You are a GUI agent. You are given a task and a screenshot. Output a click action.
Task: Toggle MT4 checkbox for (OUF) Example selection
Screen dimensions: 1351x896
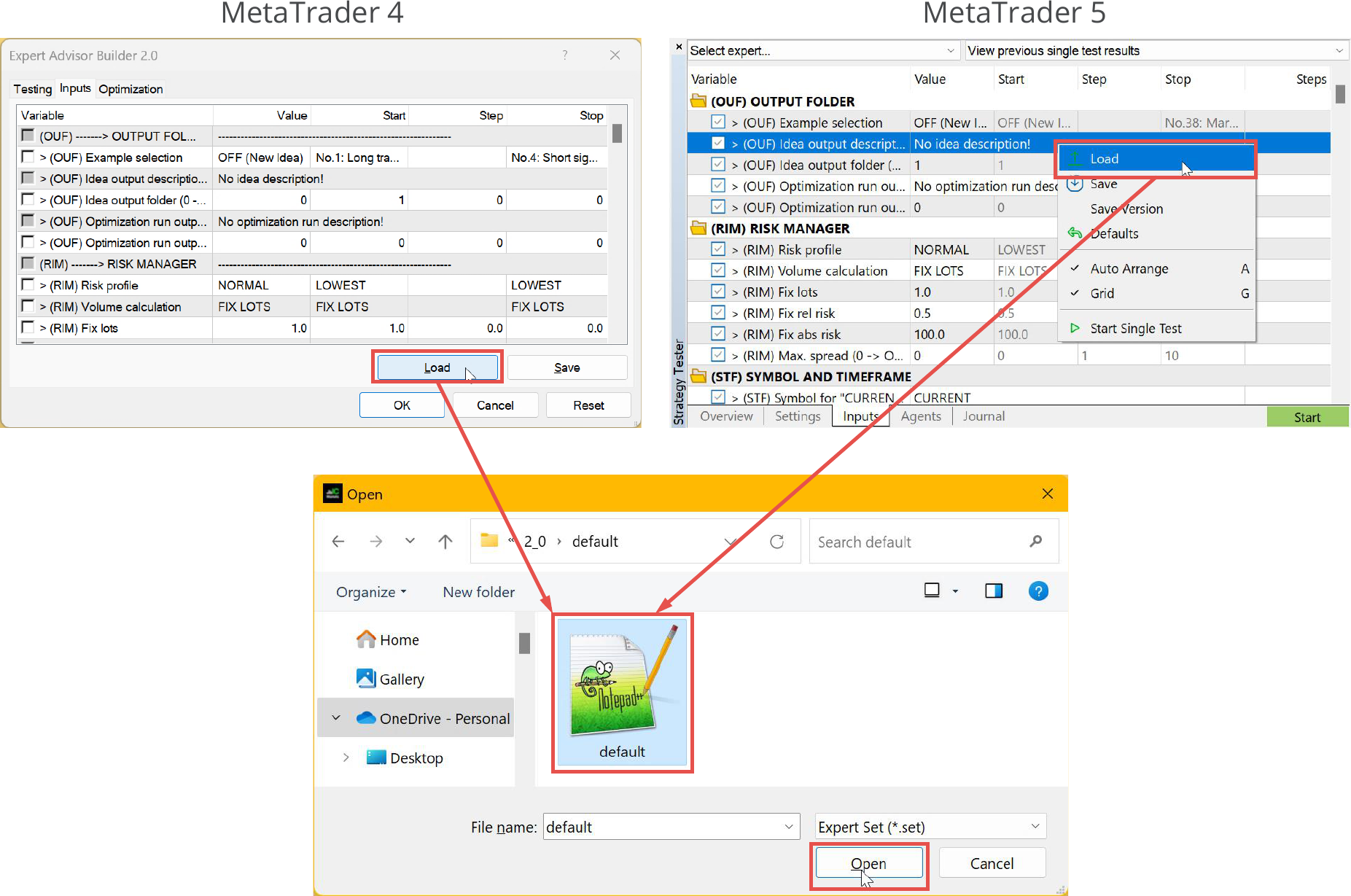tap(28, 157)
